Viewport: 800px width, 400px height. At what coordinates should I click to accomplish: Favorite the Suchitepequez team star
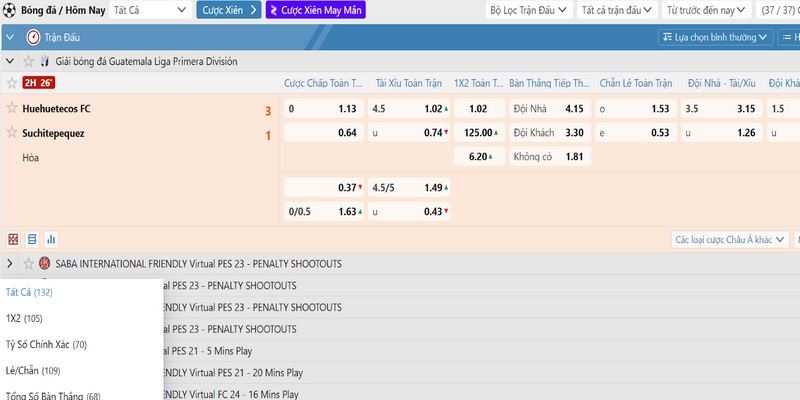pyautogui.click(x=12, y=132)
